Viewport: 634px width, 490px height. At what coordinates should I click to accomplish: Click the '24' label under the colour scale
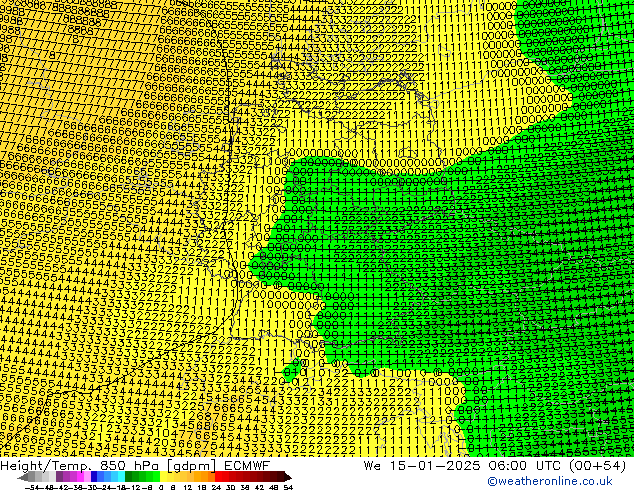[x=216, y=488]
